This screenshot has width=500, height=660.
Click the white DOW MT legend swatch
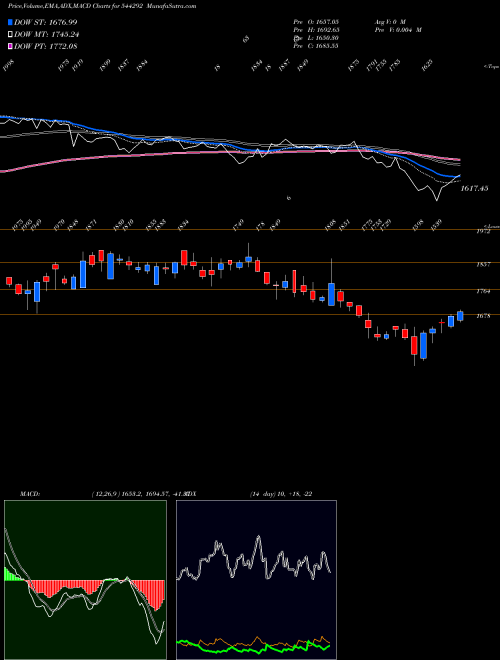point(10,34)
